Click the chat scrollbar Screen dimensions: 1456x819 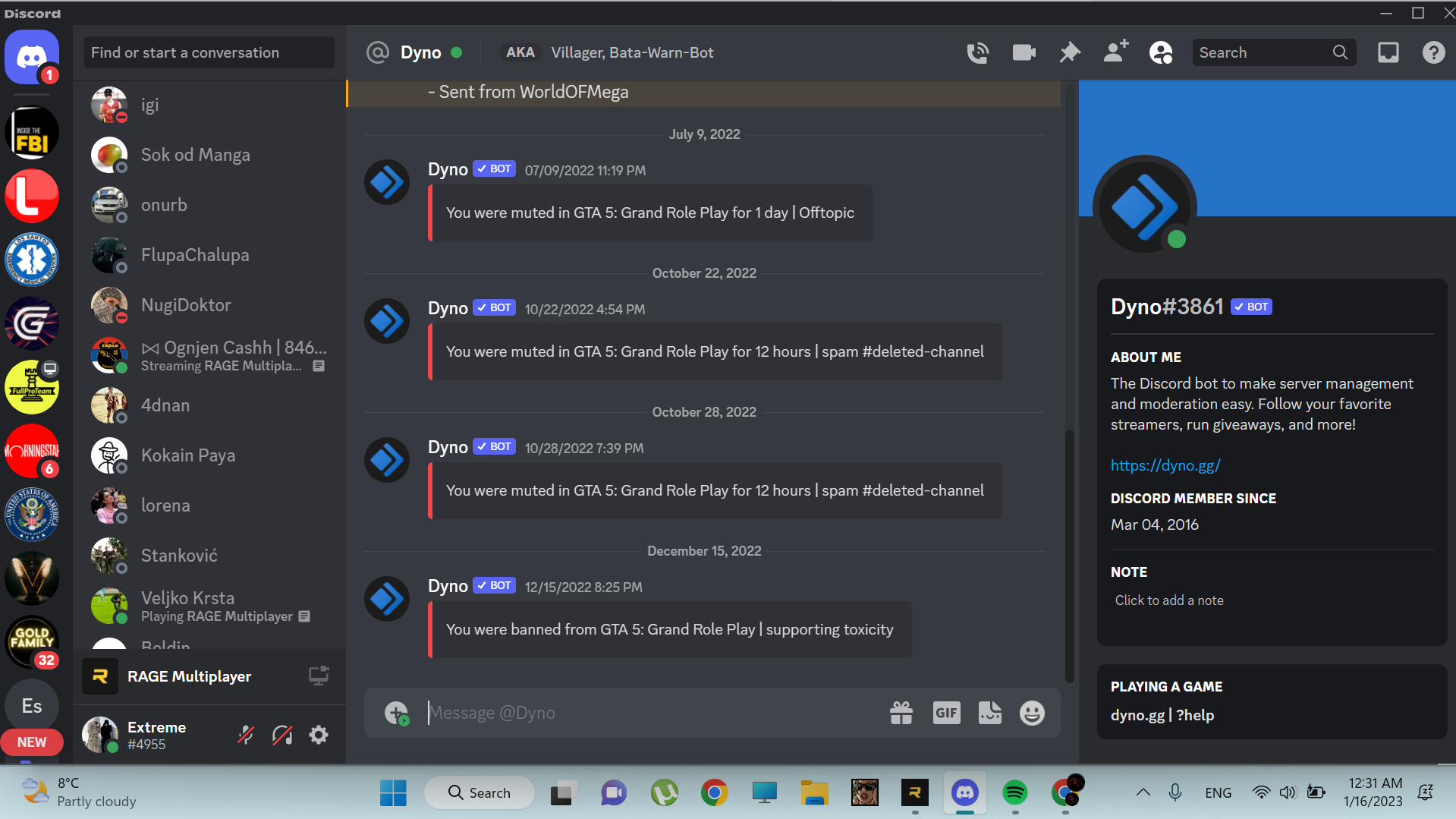[1069, 556]
